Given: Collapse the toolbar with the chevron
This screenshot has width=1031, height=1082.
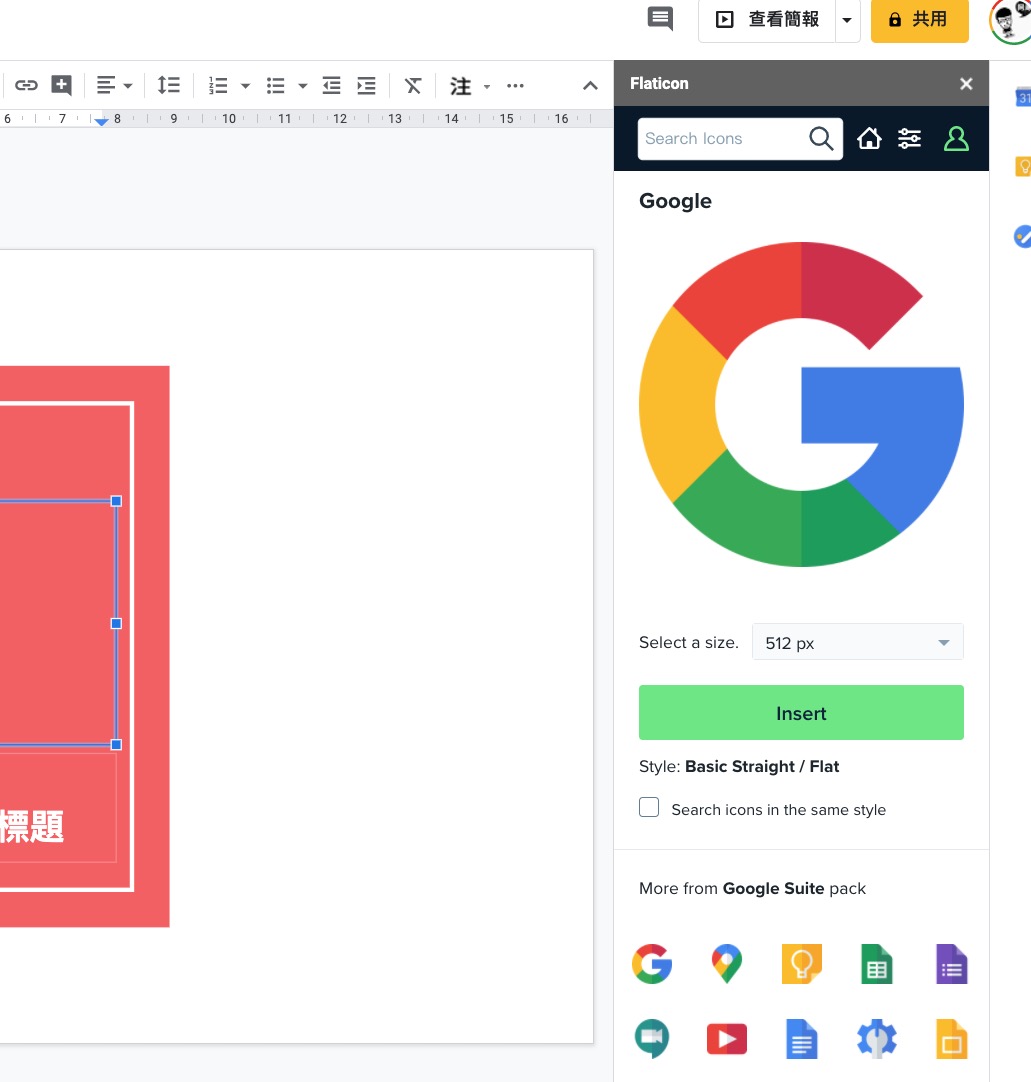Looking at the screenshot, I should pos(590,86).
